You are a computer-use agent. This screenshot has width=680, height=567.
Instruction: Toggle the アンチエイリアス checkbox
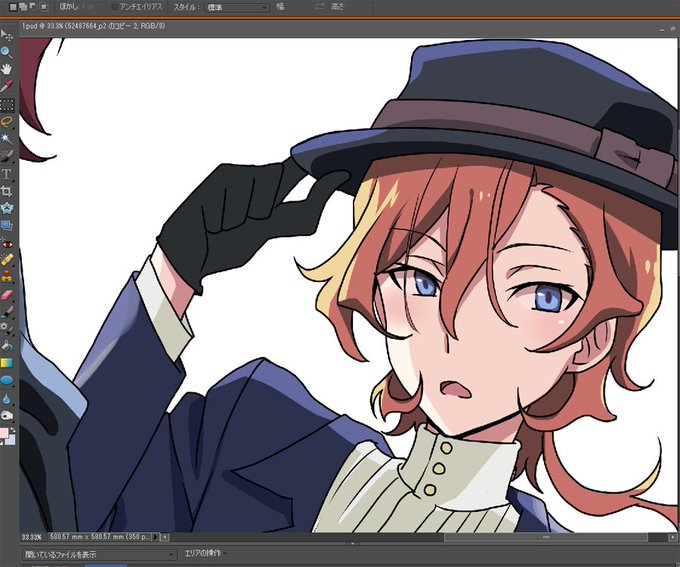(x=114, y=7)
